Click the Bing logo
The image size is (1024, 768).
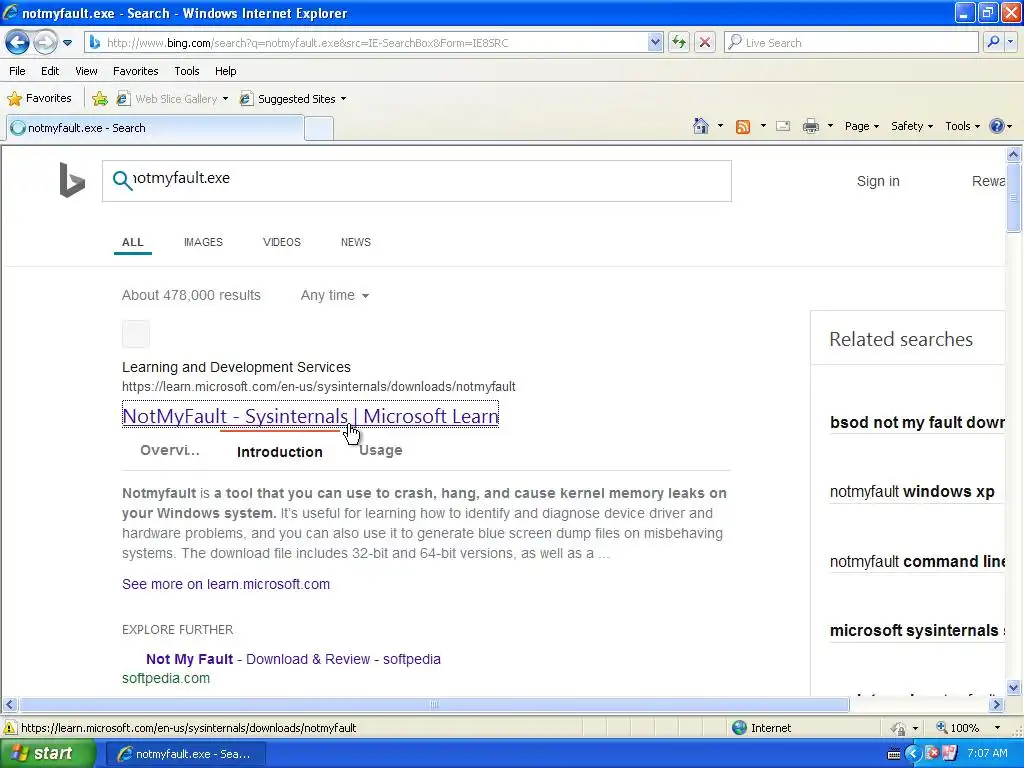72,180
